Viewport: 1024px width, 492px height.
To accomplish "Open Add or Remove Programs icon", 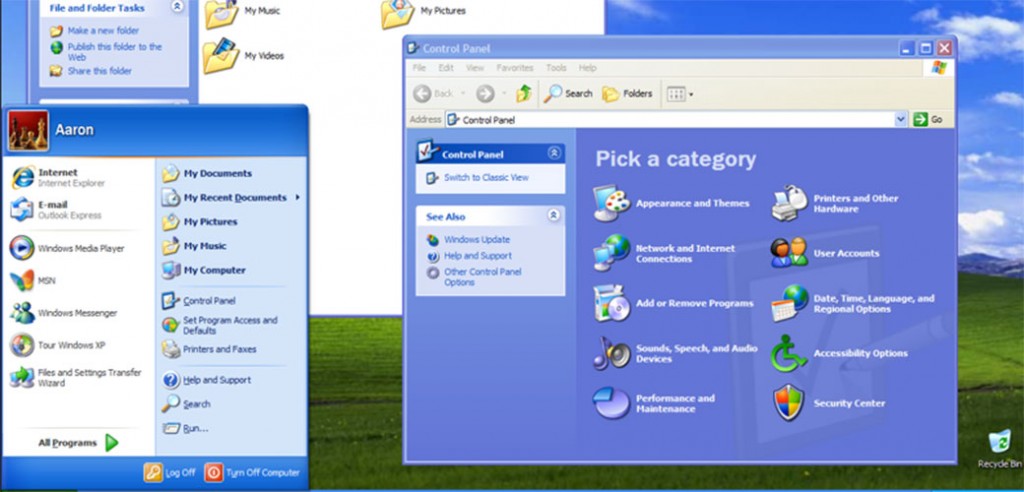I will pyautogui.click(x=612, y=303).
